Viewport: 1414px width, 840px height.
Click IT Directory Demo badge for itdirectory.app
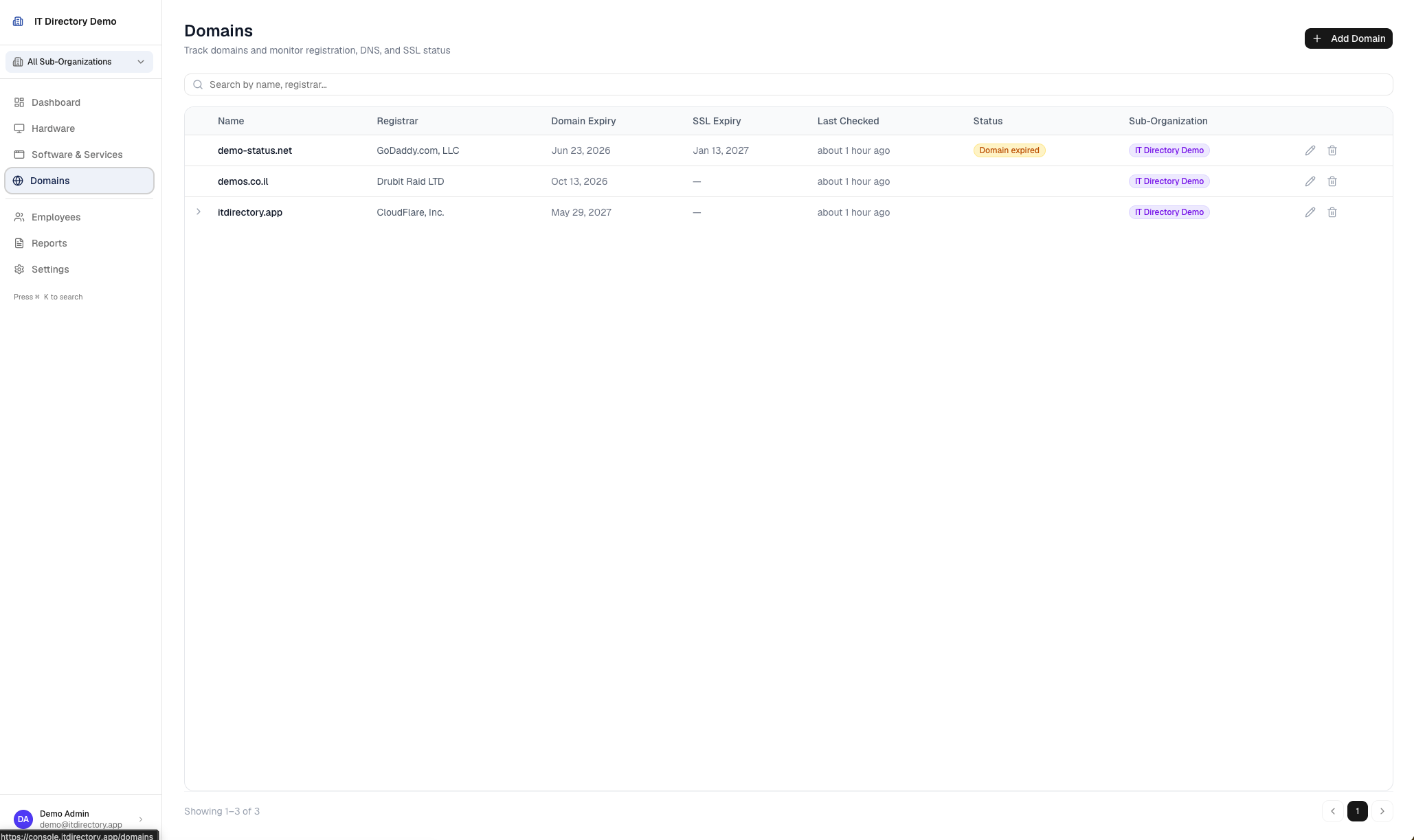coord(1169,212)
